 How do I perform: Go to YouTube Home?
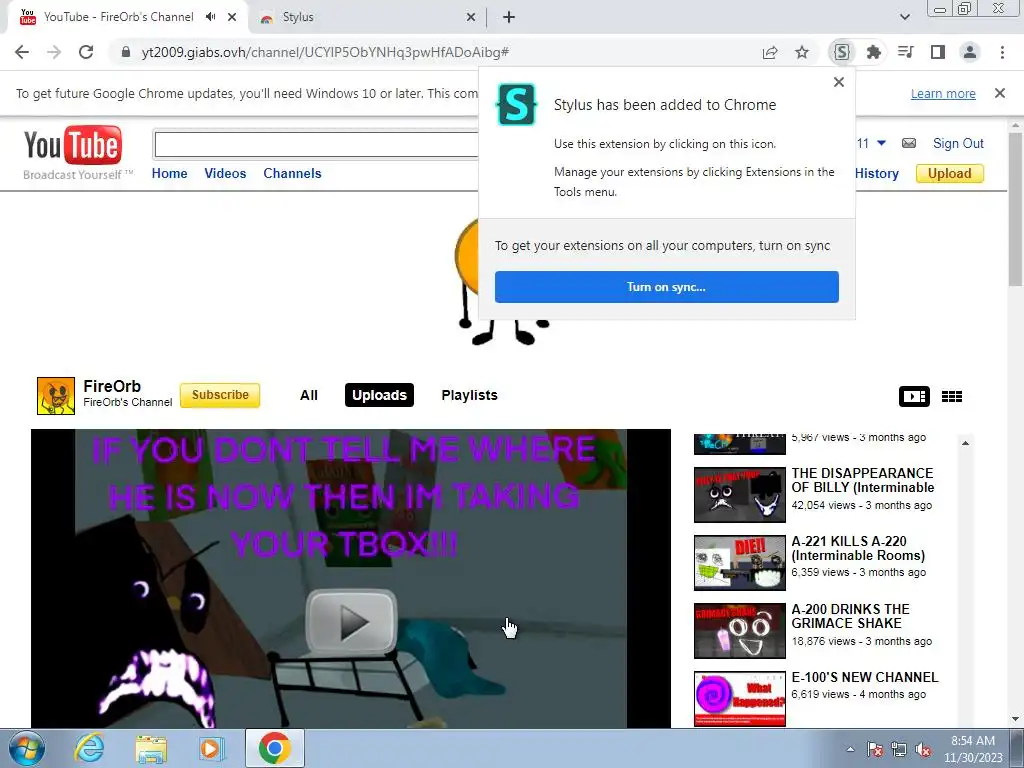(x=169, y=173)
